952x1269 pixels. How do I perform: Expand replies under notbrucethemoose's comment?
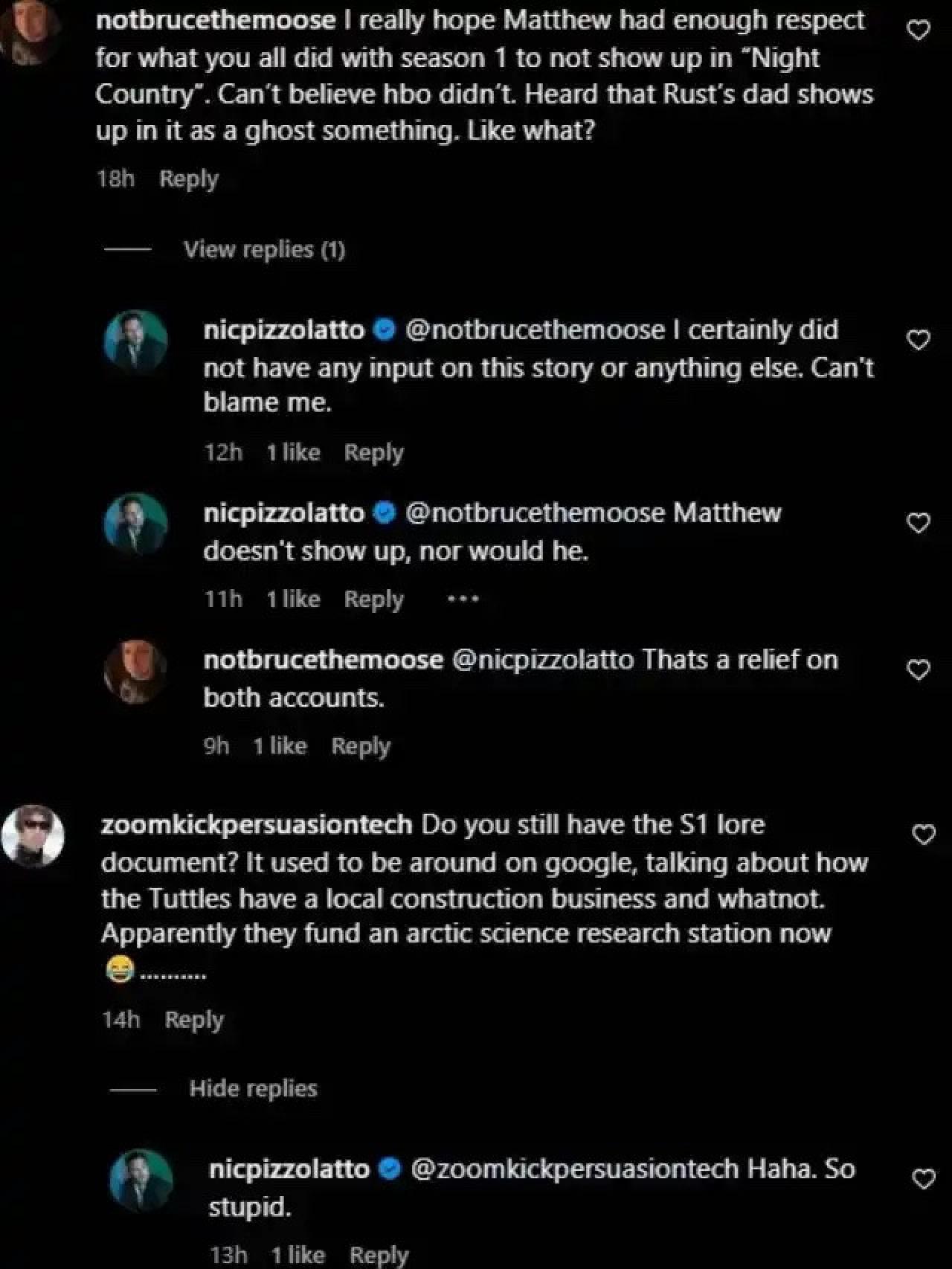point(265,249)
